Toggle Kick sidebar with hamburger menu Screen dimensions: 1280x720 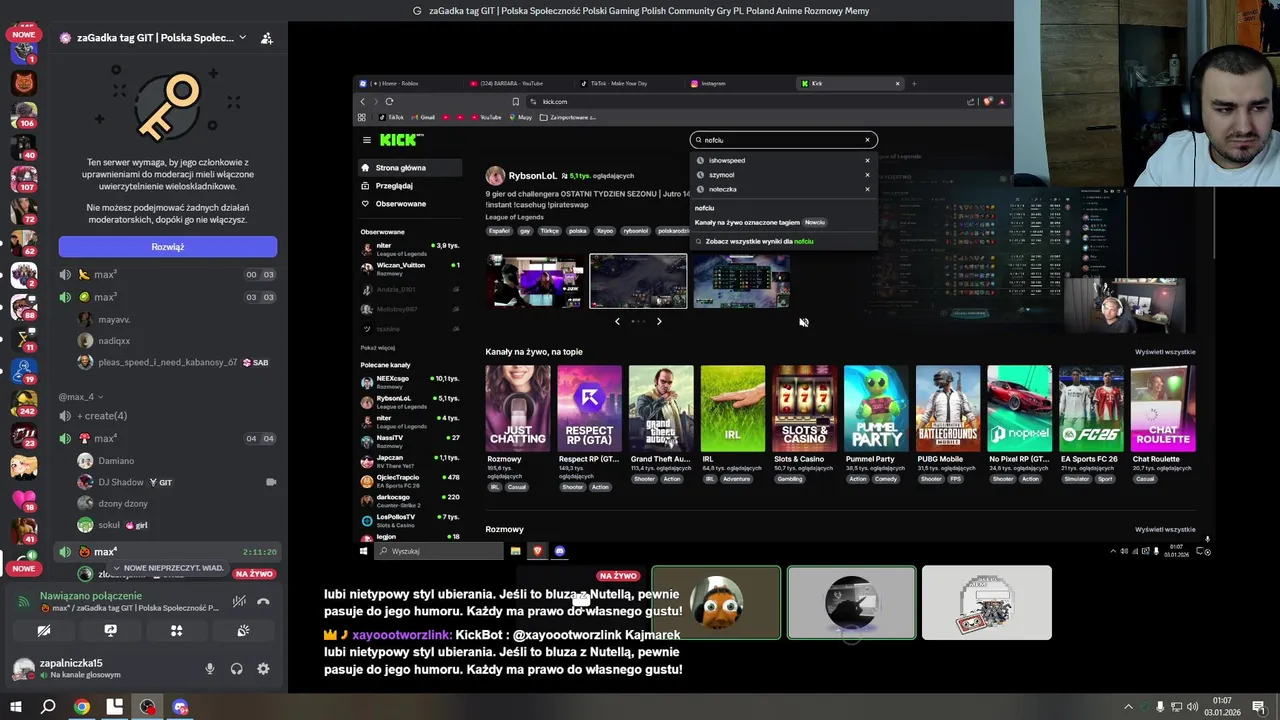click(x=367, y=140)
